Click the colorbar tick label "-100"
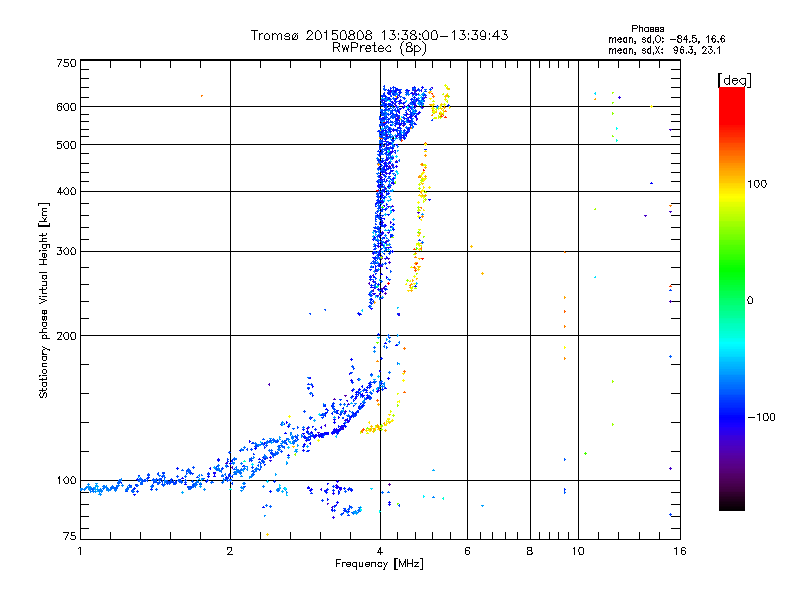The height and width of the screenshot is (600, 800). click(x=761, y=417)
